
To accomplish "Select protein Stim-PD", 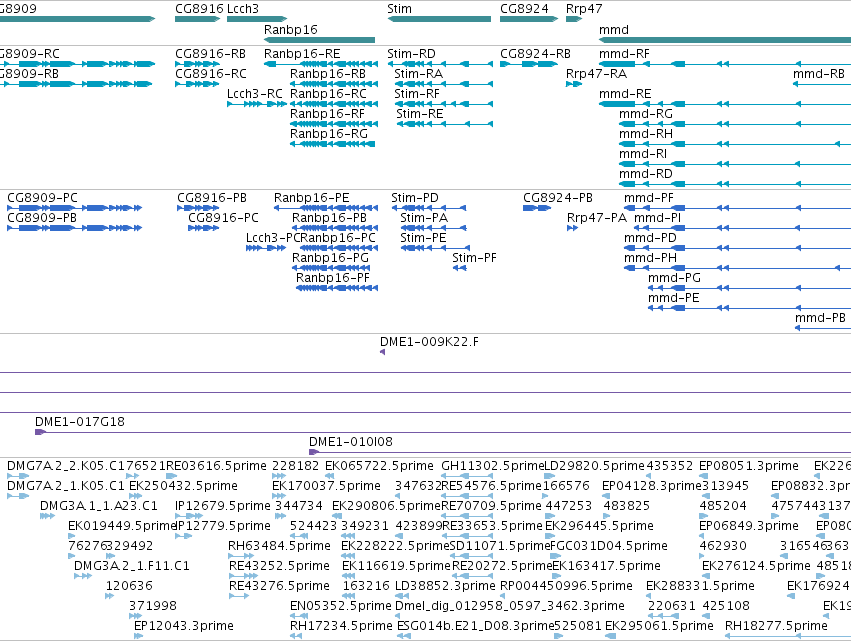I will tap(429, 208).
